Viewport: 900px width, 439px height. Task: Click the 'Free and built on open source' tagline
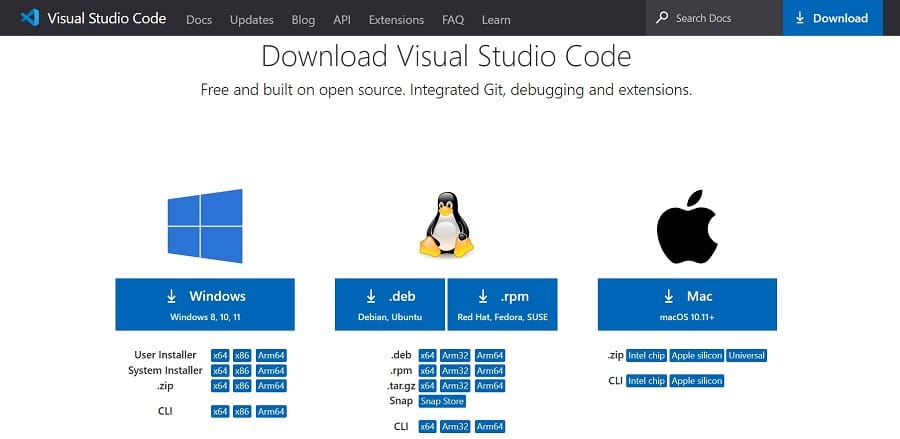click(447, 90)
